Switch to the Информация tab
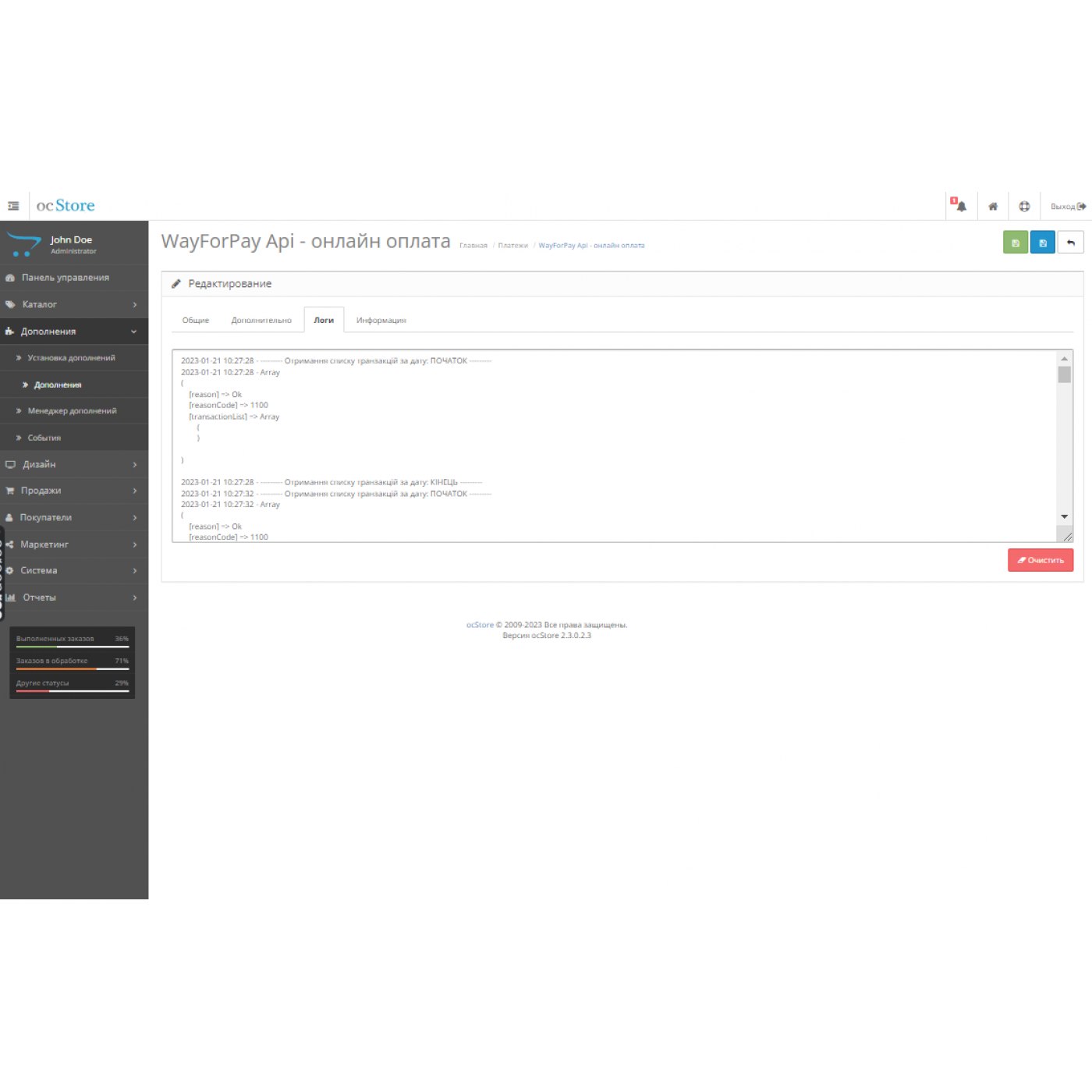This screenshot has width=1092, height=1092. pyautogui.click(x=381, y=321)
